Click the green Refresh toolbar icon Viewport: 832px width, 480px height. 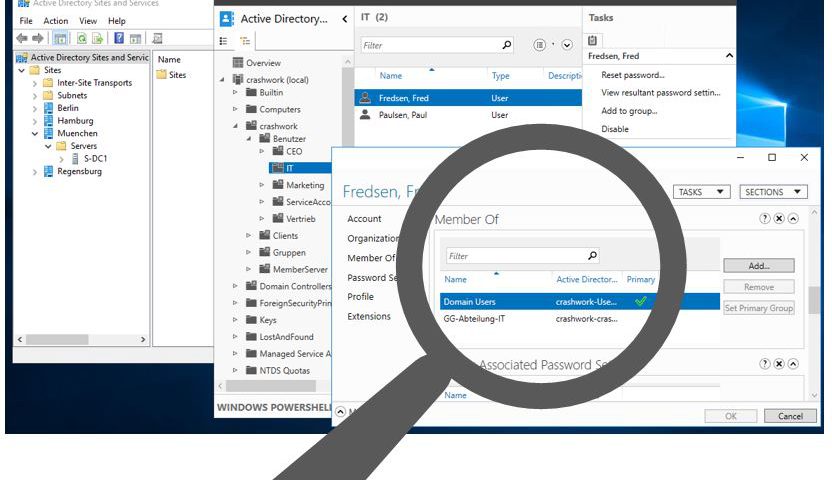pyautogui.click(x=82, y=38)
